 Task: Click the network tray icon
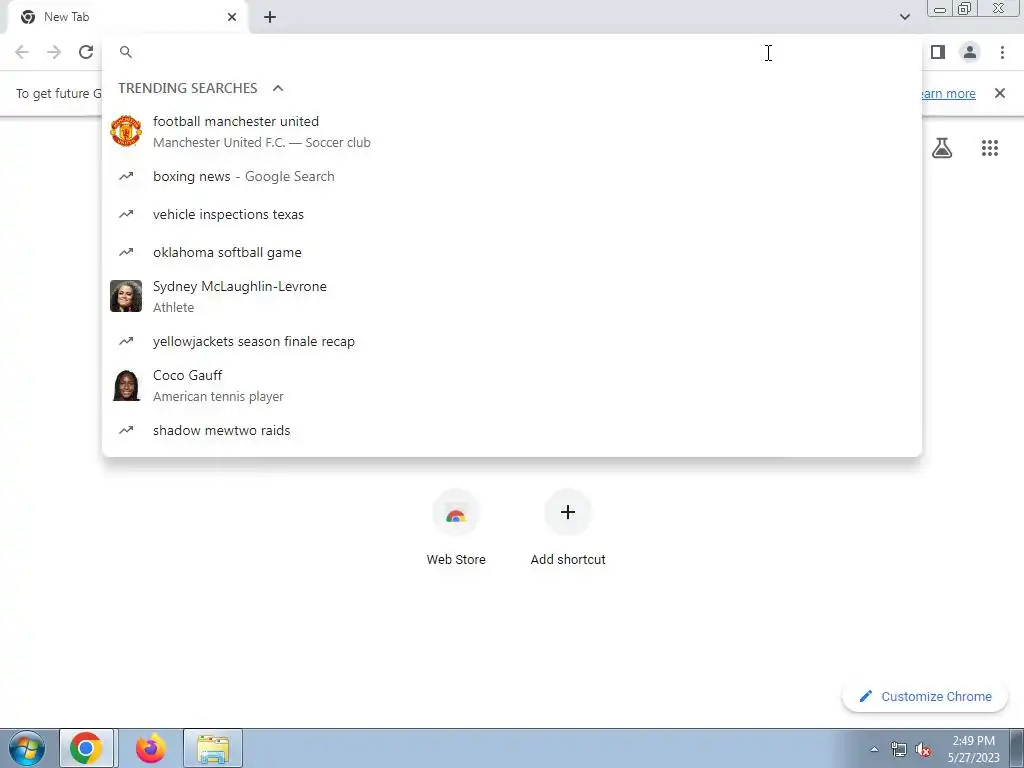click(899, 750)
